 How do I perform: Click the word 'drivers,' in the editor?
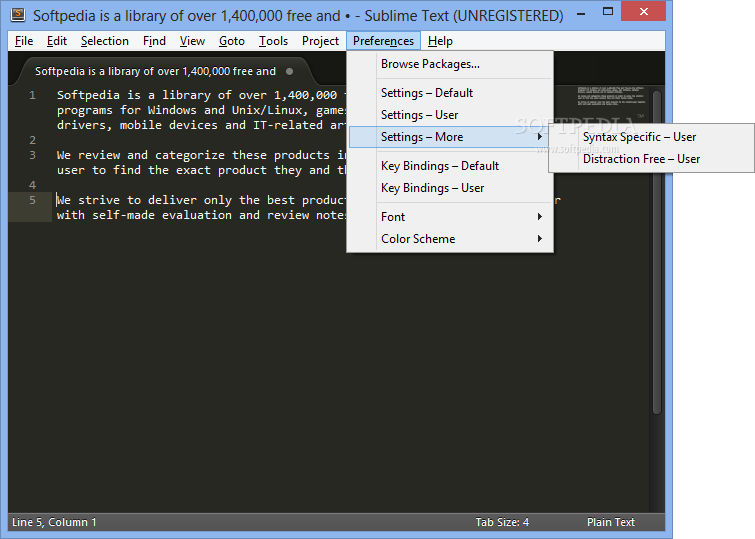click(85, 125)
